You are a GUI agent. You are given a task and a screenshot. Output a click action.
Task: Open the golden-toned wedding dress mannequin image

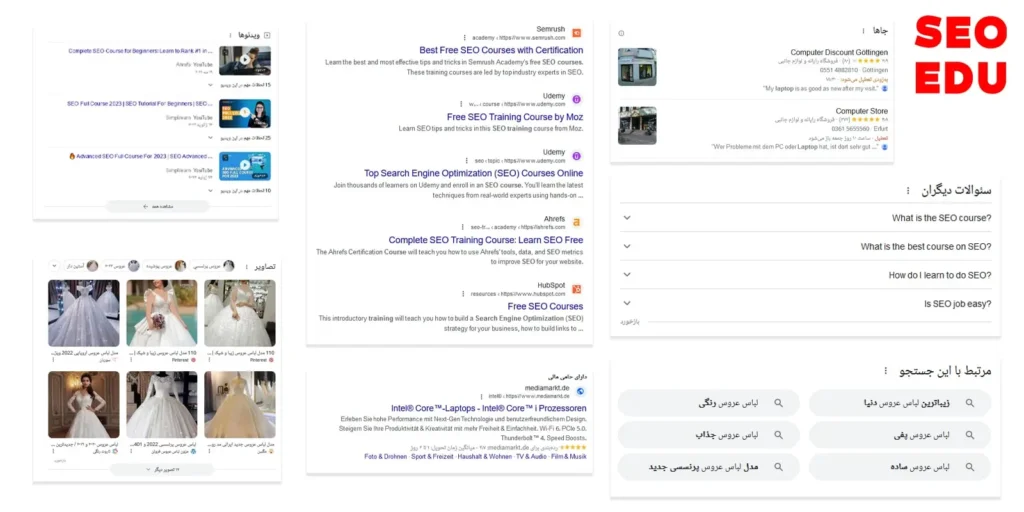[x=240, y=404]
